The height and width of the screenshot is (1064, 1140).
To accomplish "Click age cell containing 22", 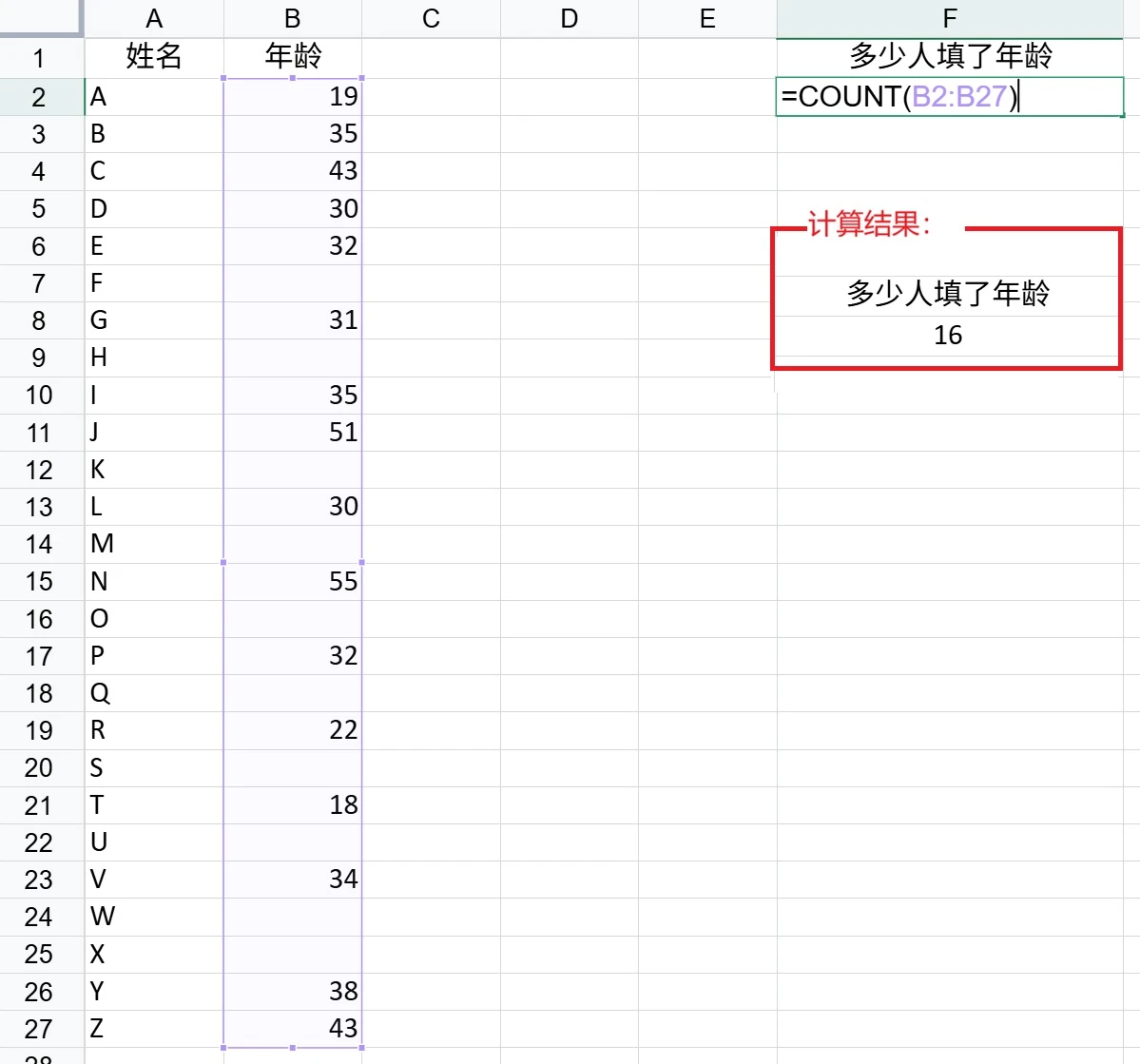I will point(292,731).
